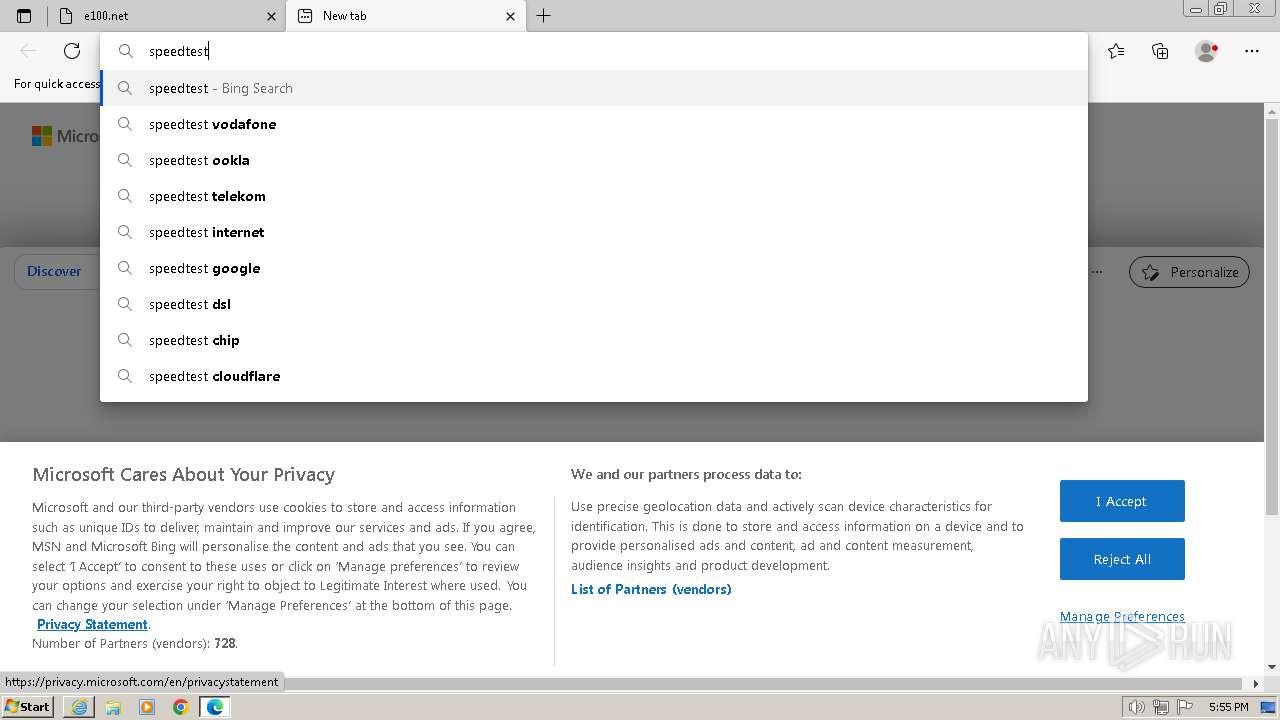Open the browser Settings and more menu
The height and width of the screenshot is (720, 1280).
1252,51
